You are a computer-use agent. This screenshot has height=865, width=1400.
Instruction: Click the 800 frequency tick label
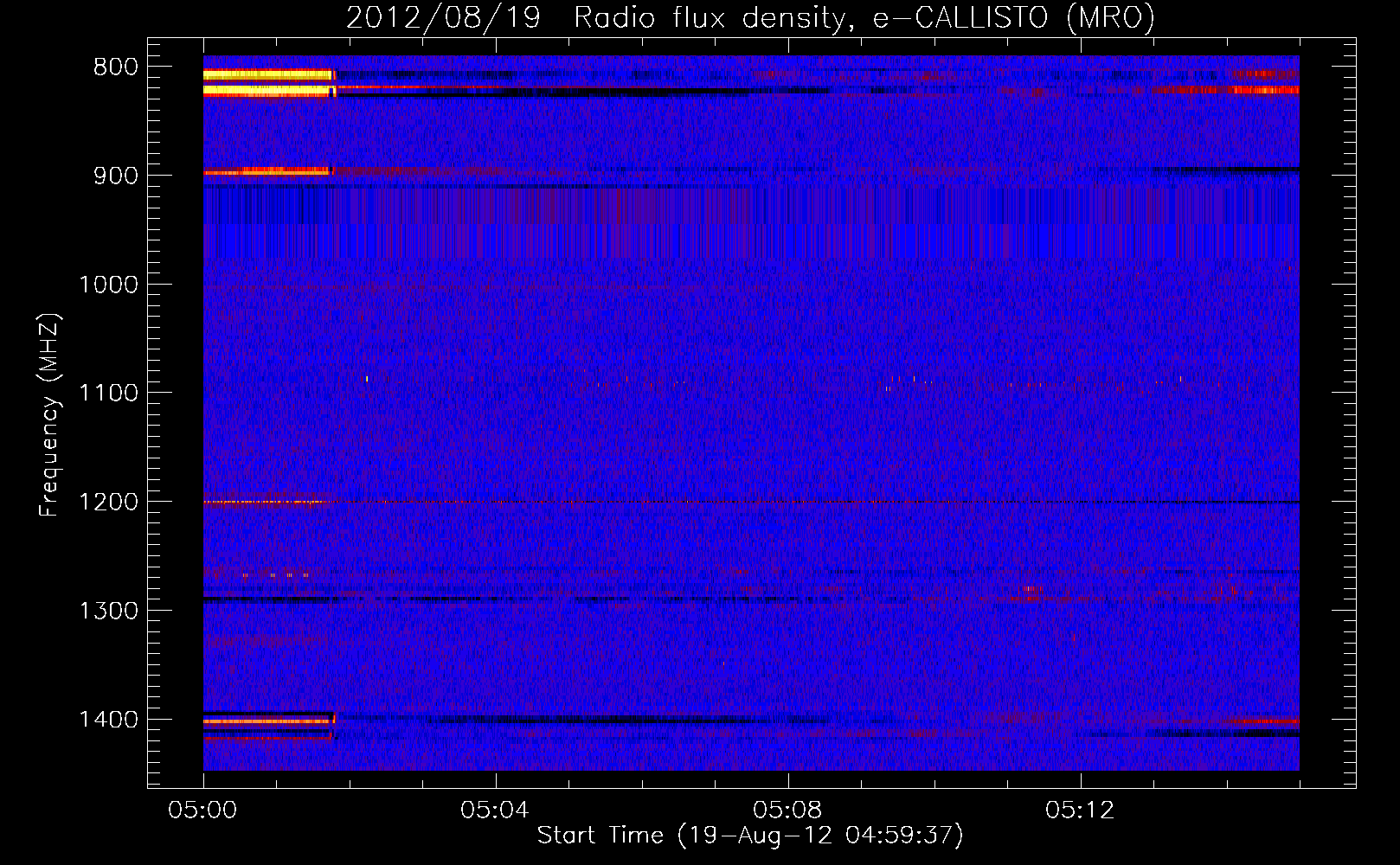[116, 67]
